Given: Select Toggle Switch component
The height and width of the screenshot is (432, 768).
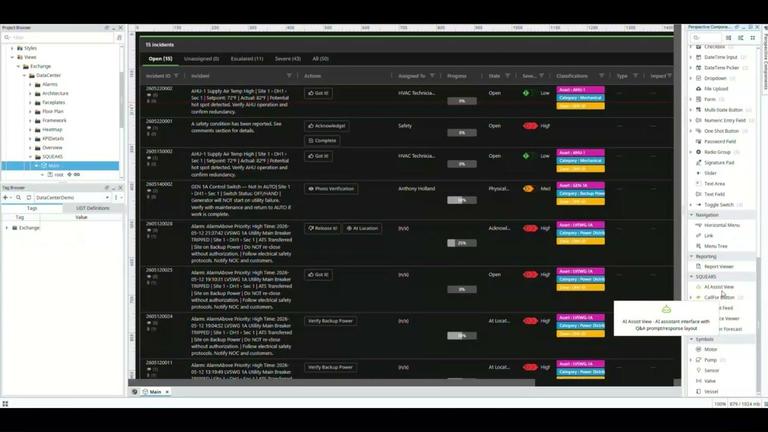Looking at the screenshot, I should (x=719, y=205).
